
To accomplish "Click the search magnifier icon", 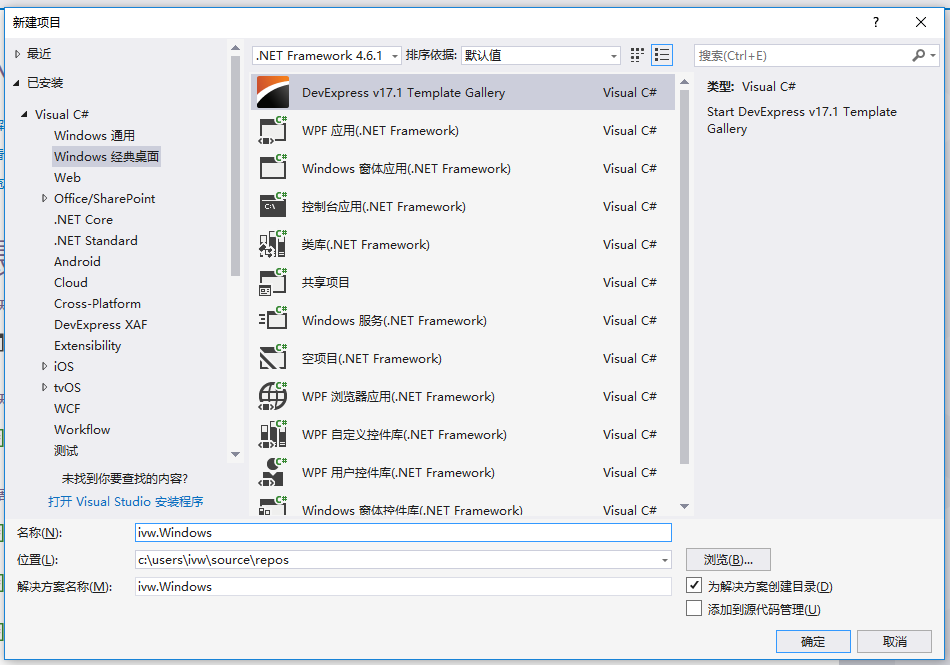I will click(918, 55).
